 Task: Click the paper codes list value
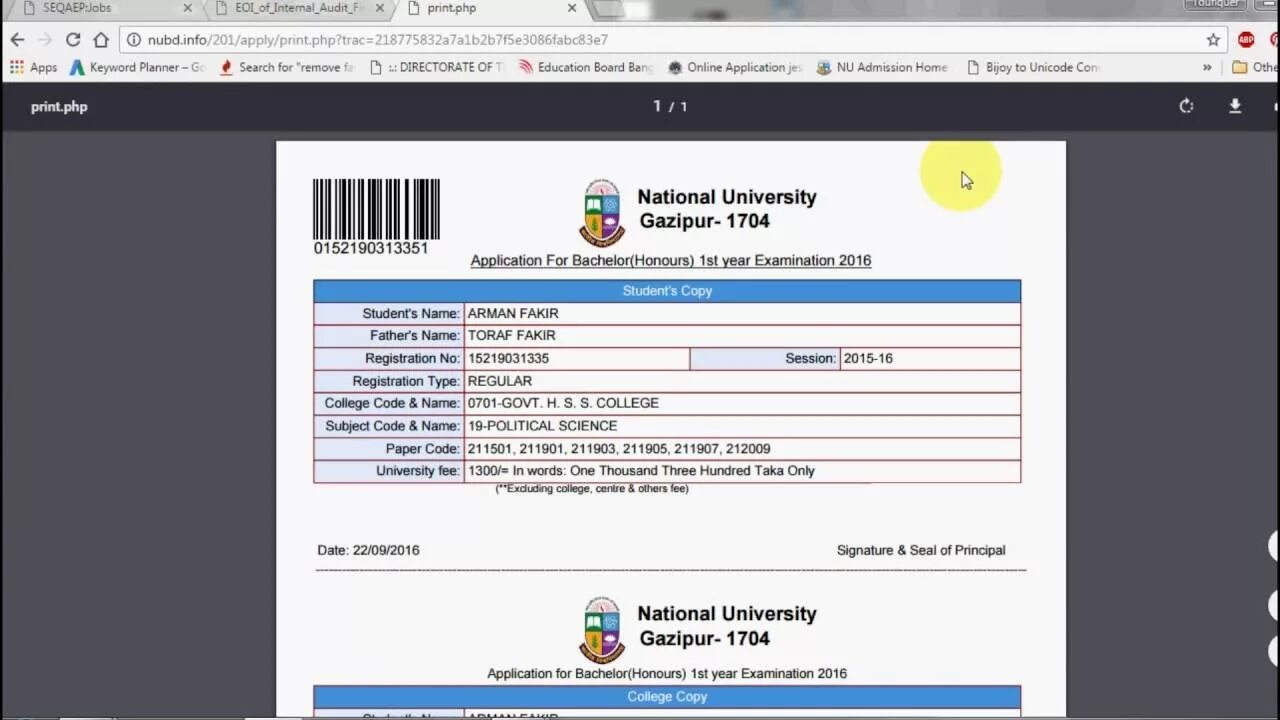[x=619, y=449]
